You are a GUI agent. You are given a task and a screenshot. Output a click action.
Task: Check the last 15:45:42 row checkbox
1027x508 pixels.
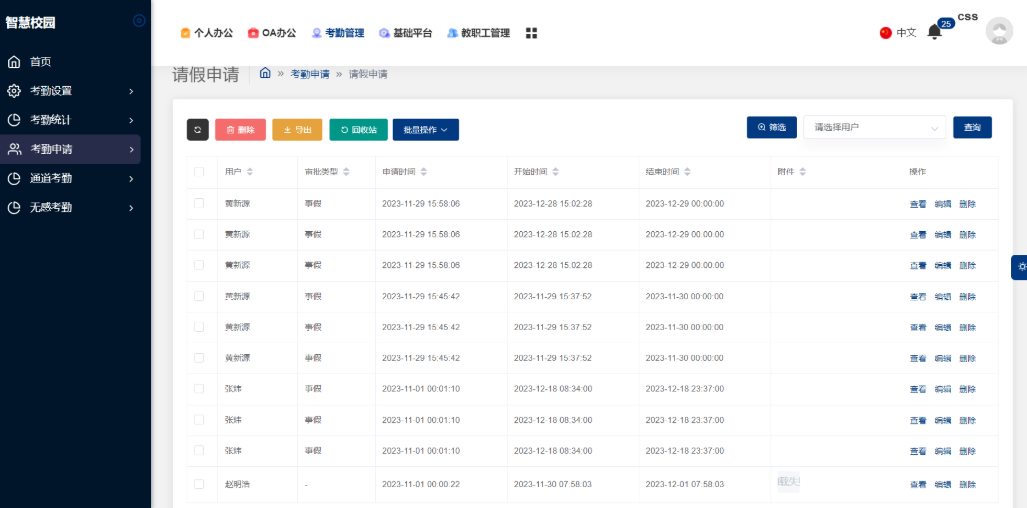click(x=199, y=358)
